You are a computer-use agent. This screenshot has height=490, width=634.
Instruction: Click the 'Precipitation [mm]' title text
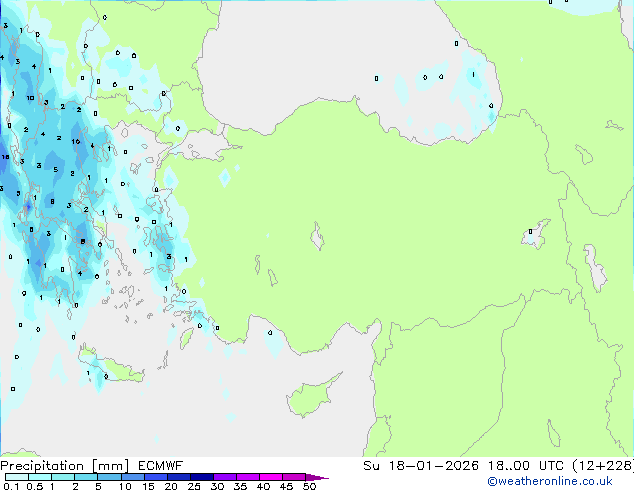point(65,466)
